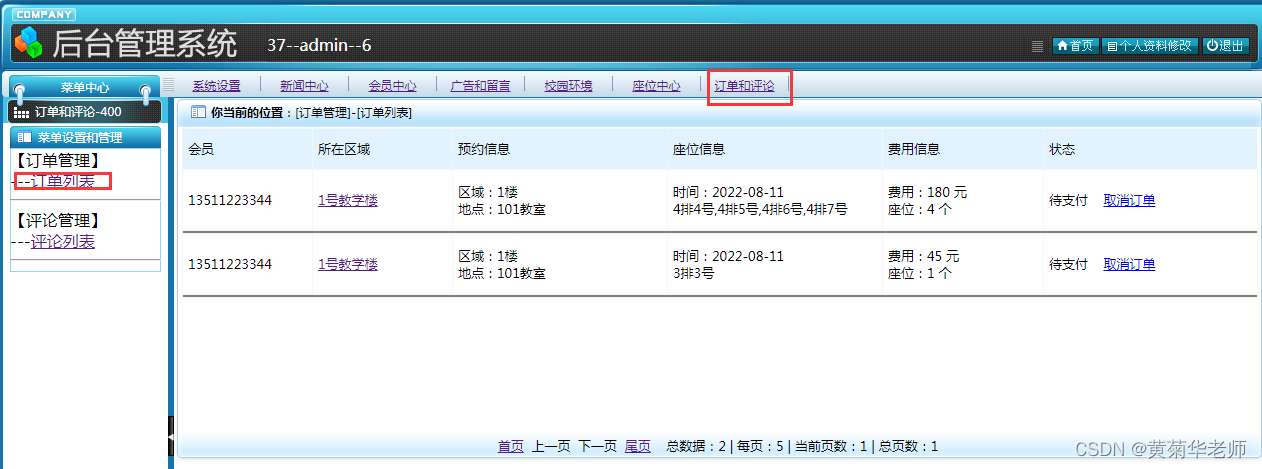1262x469 pixels.
Task: Click seat info 4排4号,4排5号,4排6号,4排7号
Action: point(760,209)
